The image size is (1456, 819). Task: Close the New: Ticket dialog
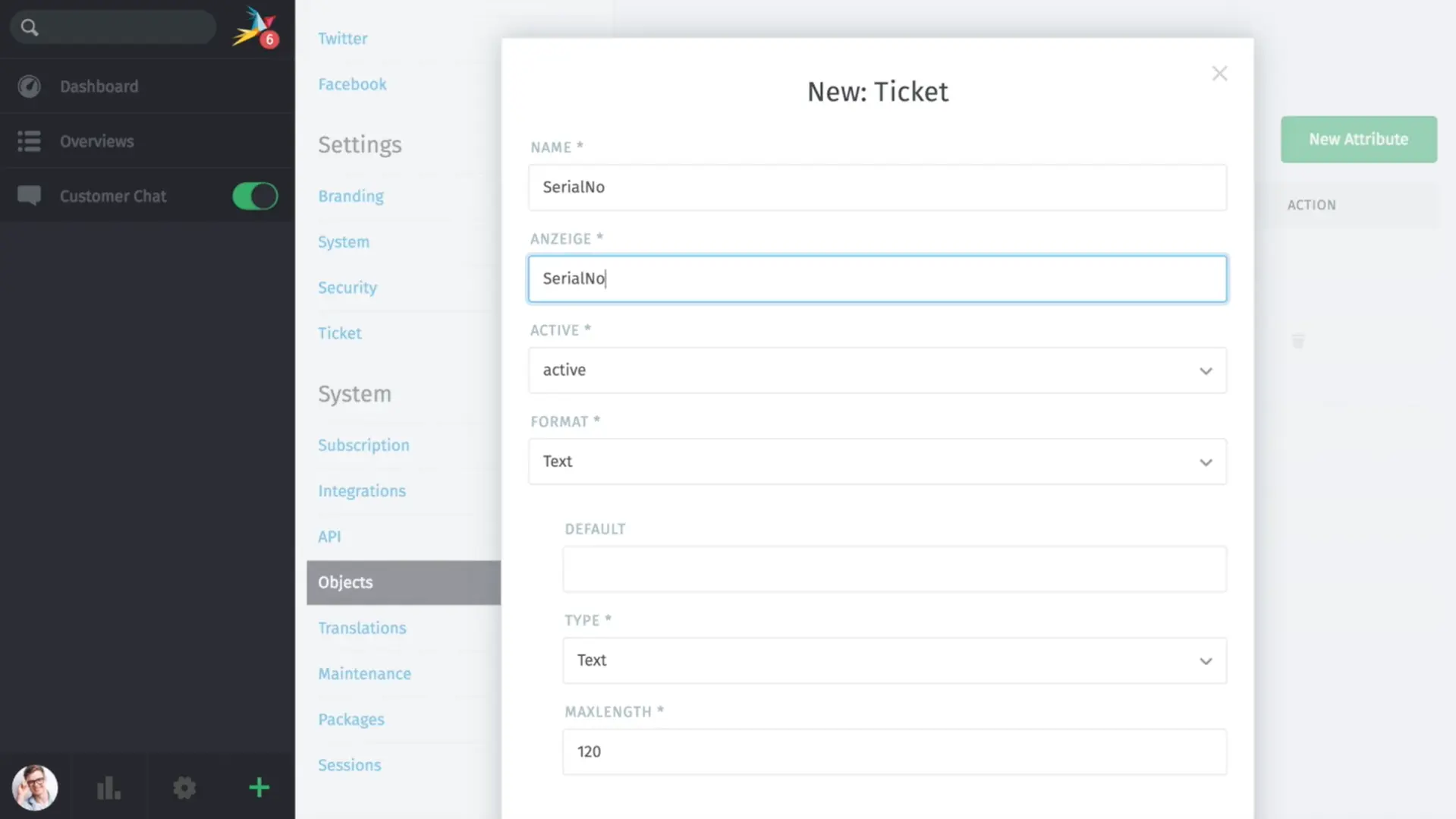[x=1219, y=73]
